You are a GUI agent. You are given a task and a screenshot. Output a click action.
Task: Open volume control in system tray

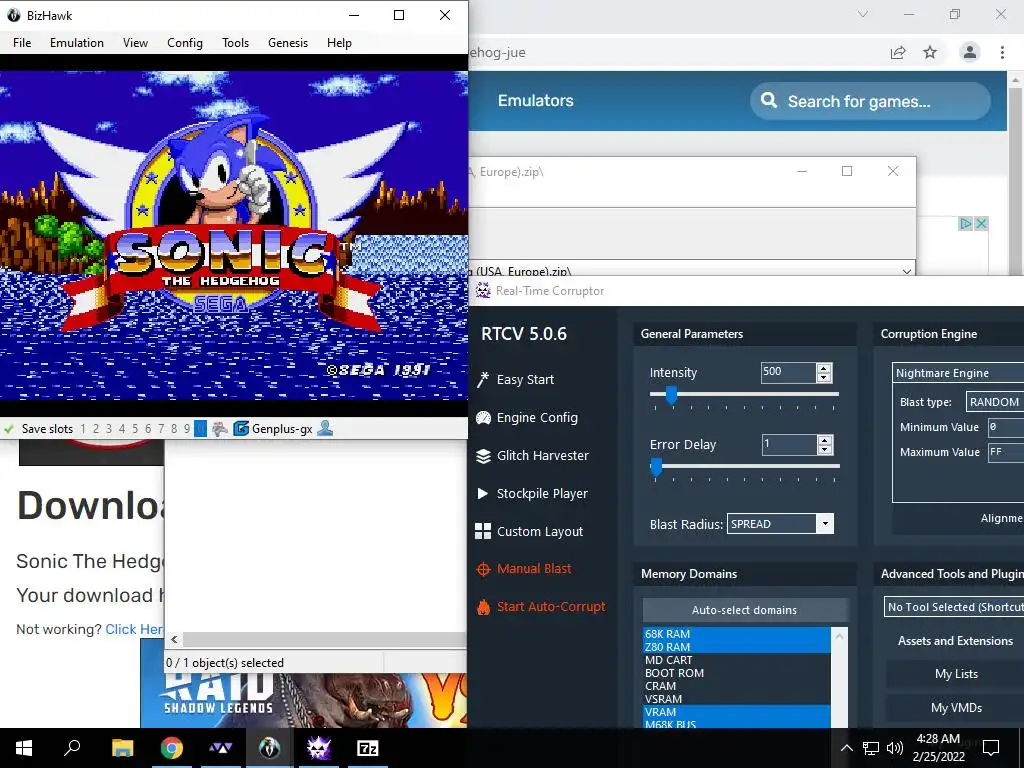[x=895, y=748]
